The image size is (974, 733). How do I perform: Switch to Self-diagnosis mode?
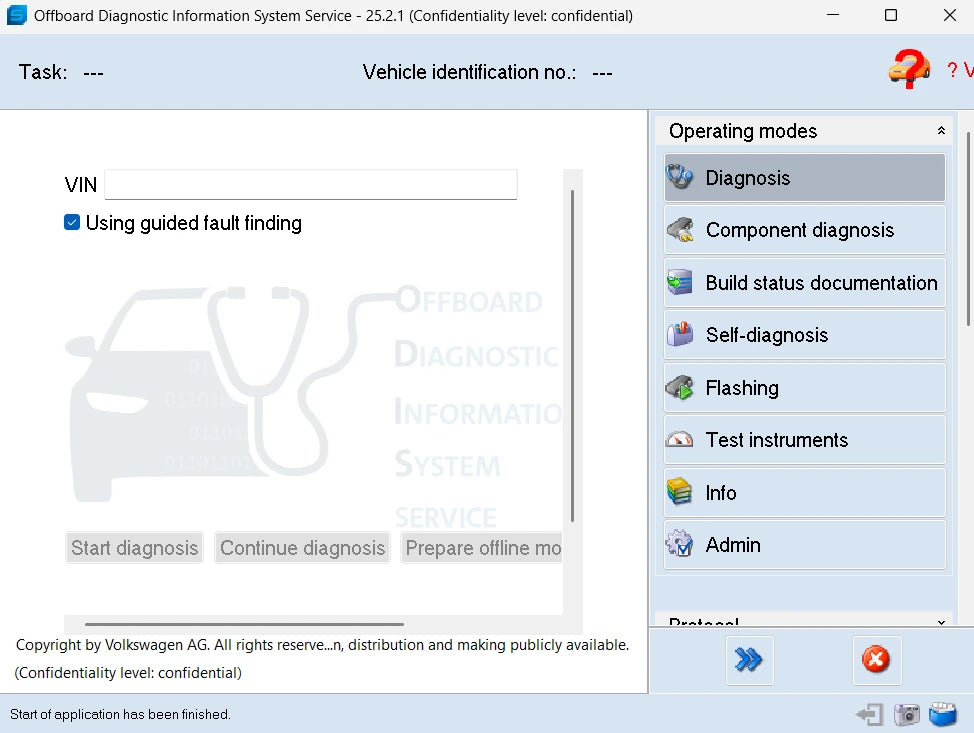point(804,335)
